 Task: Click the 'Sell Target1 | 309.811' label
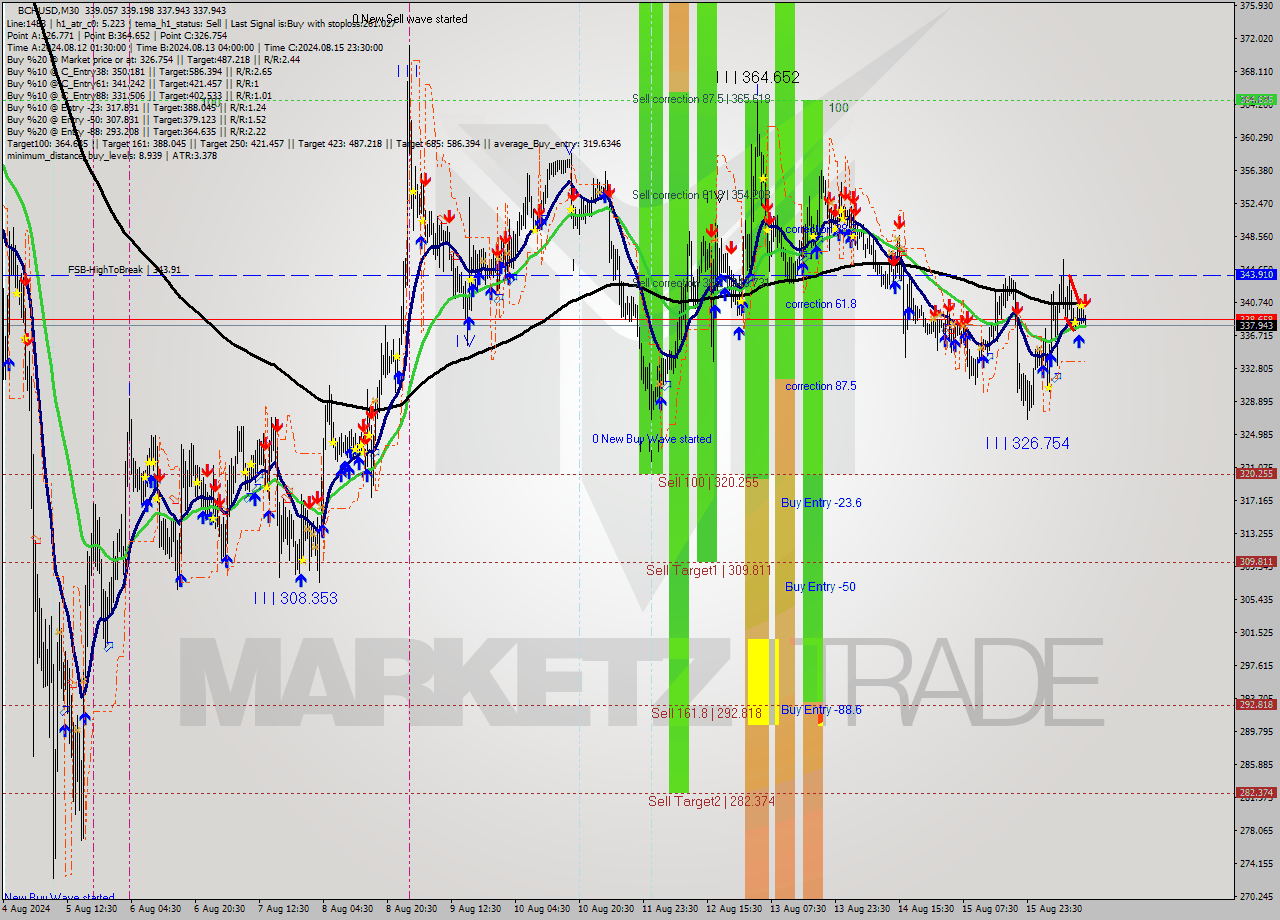point(708,570)
